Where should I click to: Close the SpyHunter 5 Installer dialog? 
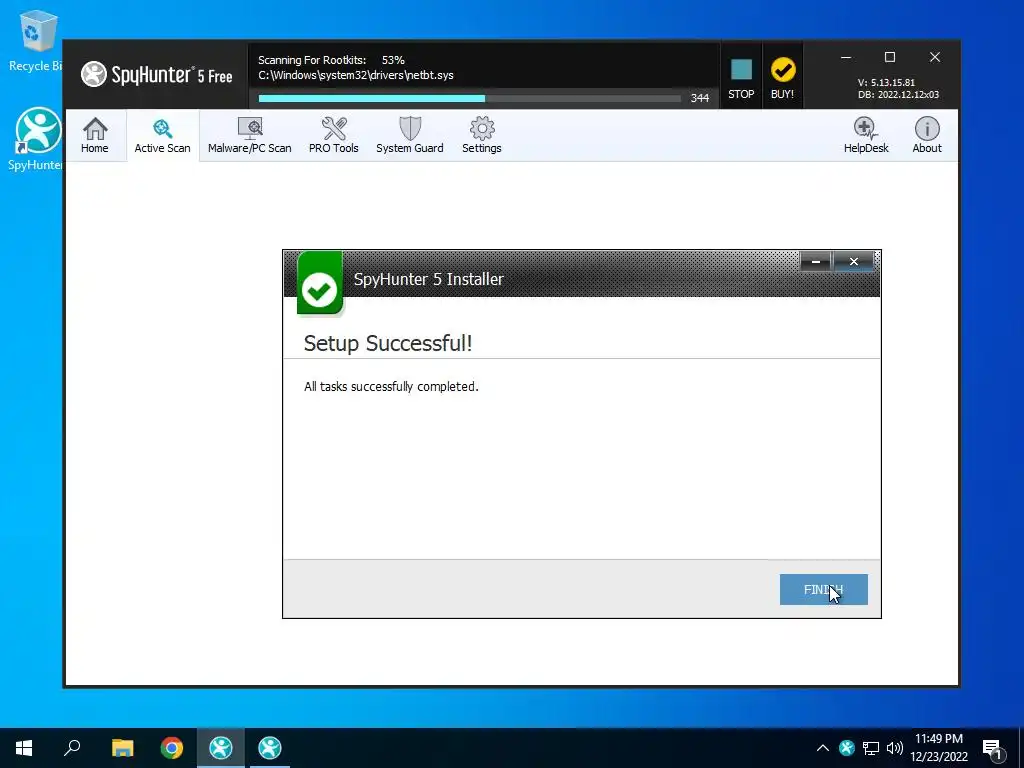[854, 261]
